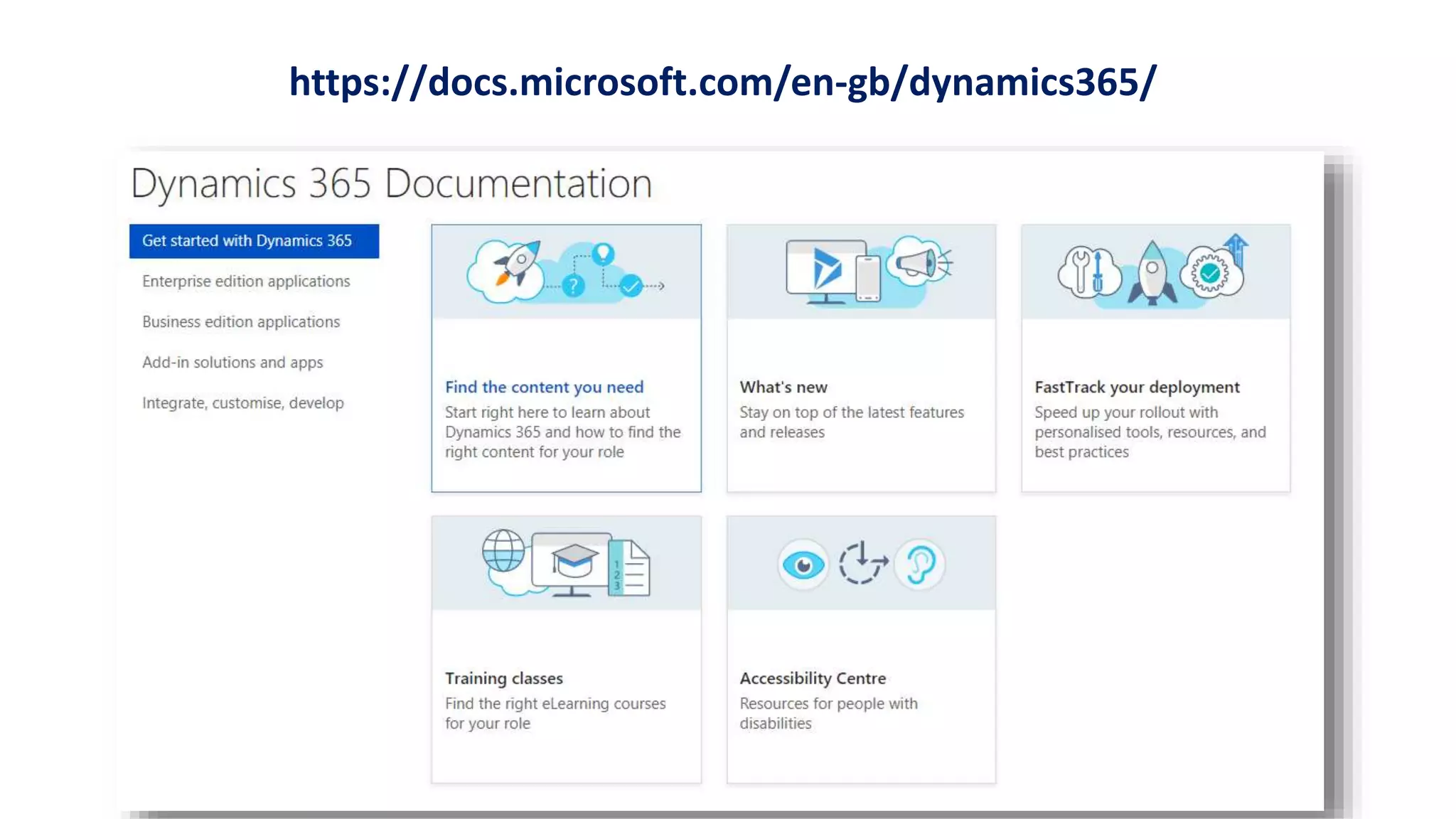The height and width of the screenshot is (819, 1456).
Task: Select Get started with Dynamics 365 tab
Action: (x=254, y=241)
